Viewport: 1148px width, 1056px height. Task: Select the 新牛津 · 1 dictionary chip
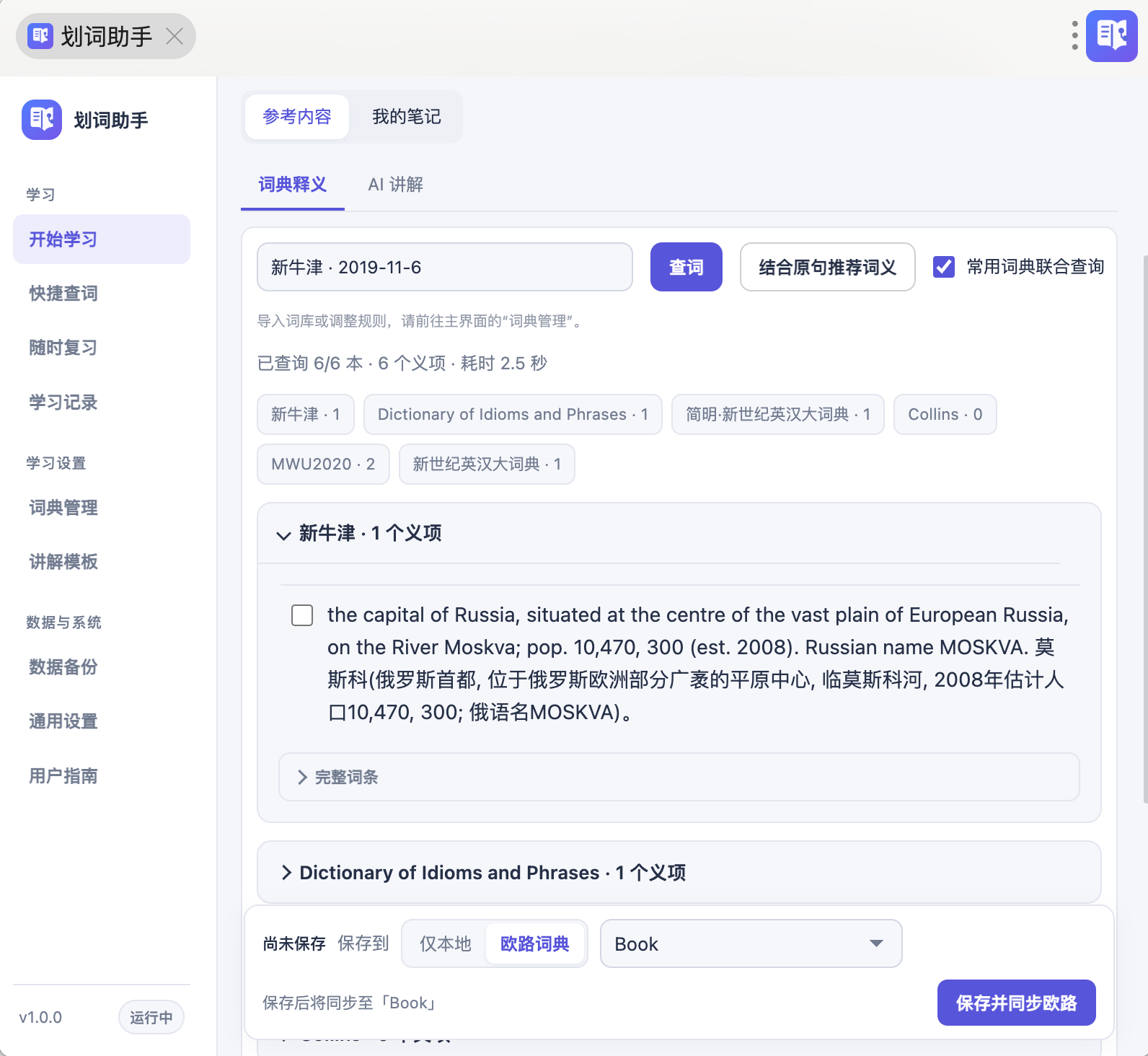306,414
